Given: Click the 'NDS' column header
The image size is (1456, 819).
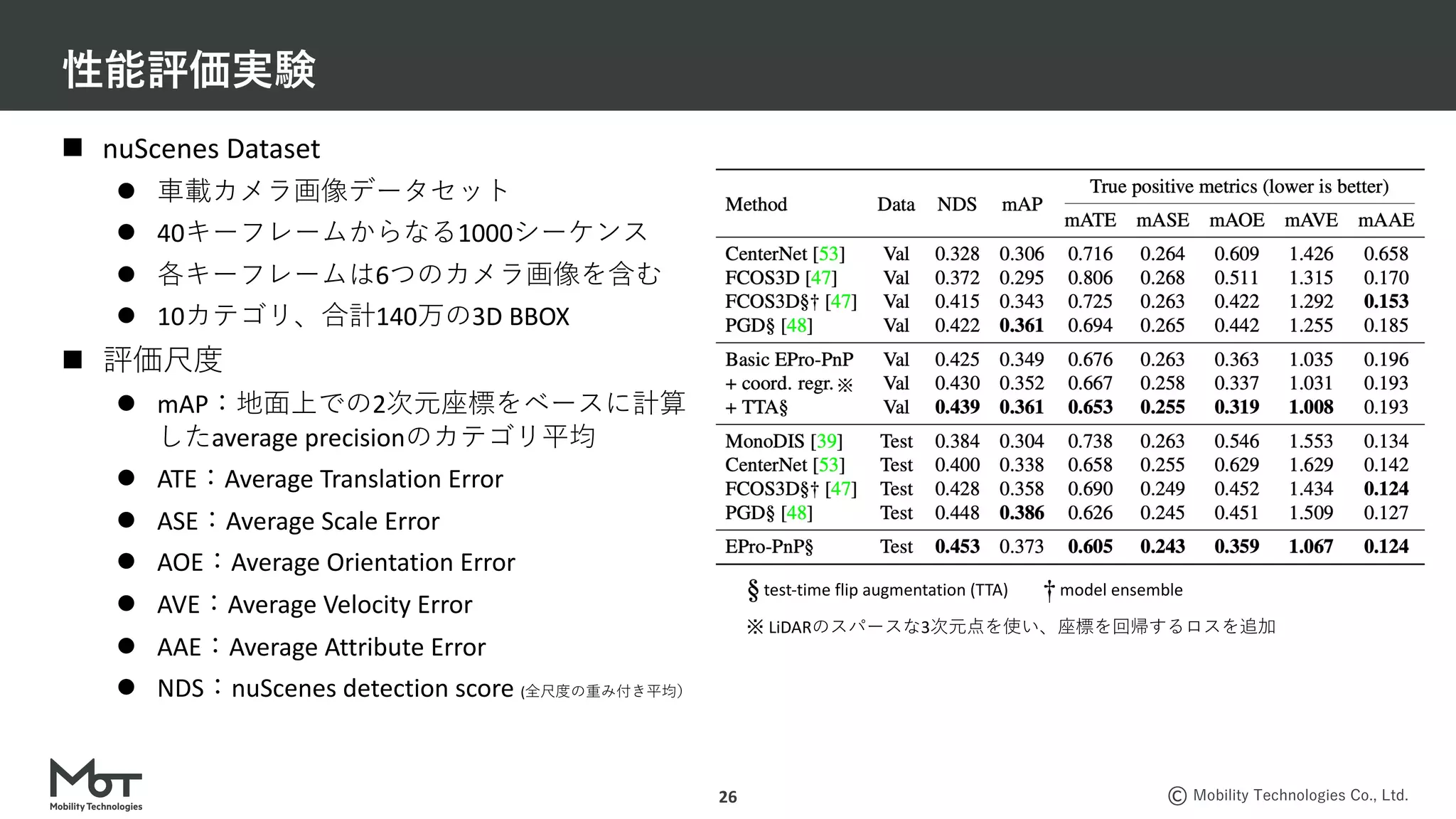Looking at the screenshot, I should [x=956, y=204].
